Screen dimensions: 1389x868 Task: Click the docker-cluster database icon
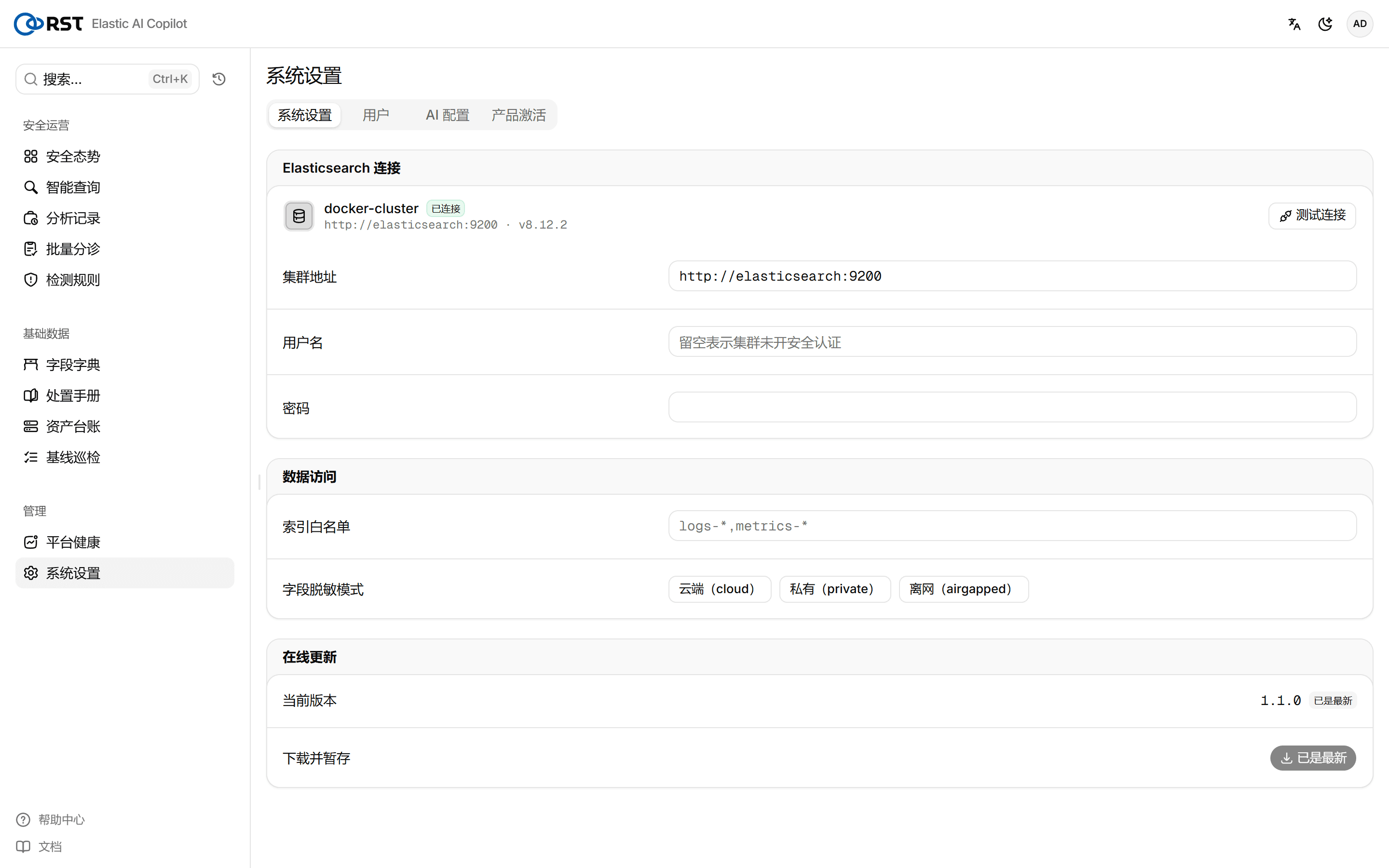coord(299,216)
